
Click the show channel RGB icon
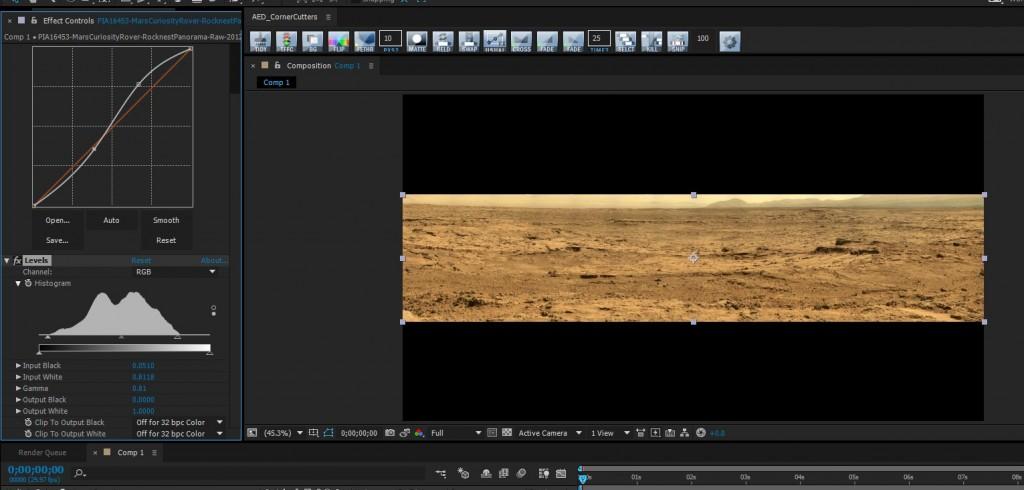(418, 433)
